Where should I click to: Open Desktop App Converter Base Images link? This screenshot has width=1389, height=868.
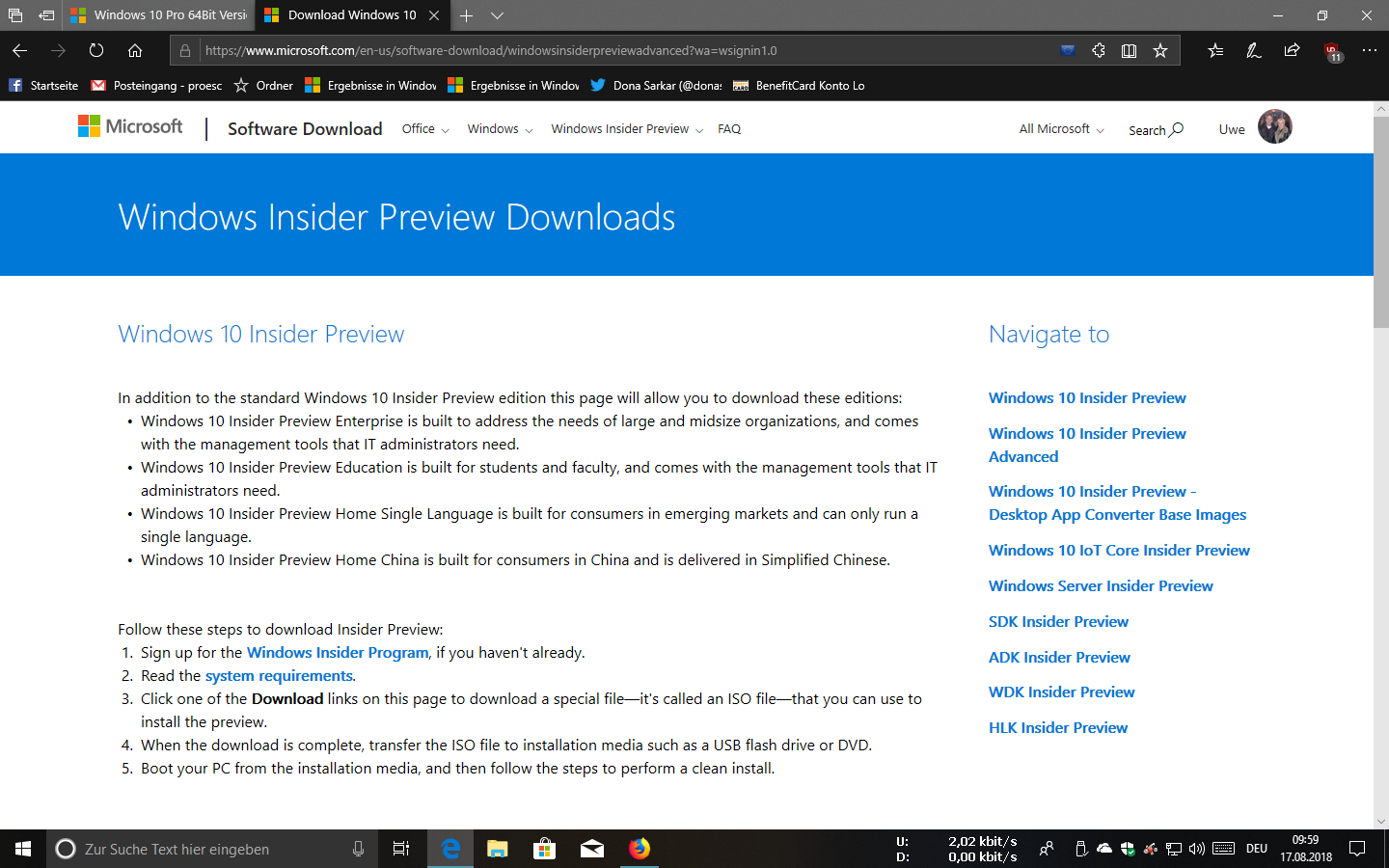pyautogui.click(x=1117, y=502)
